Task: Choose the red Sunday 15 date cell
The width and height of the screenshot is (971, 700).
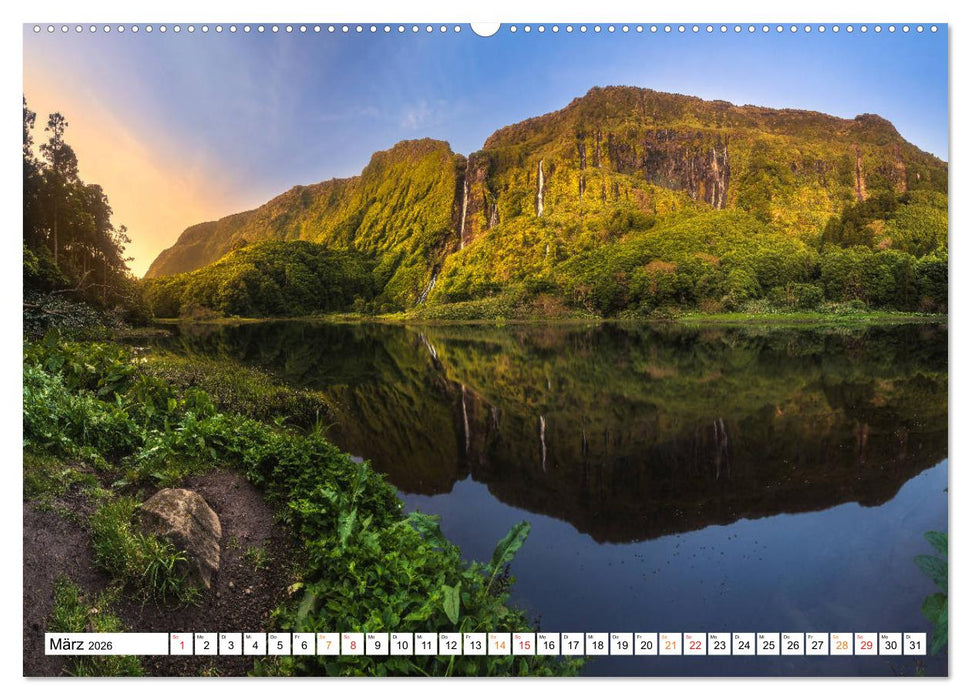Action: 523,644
